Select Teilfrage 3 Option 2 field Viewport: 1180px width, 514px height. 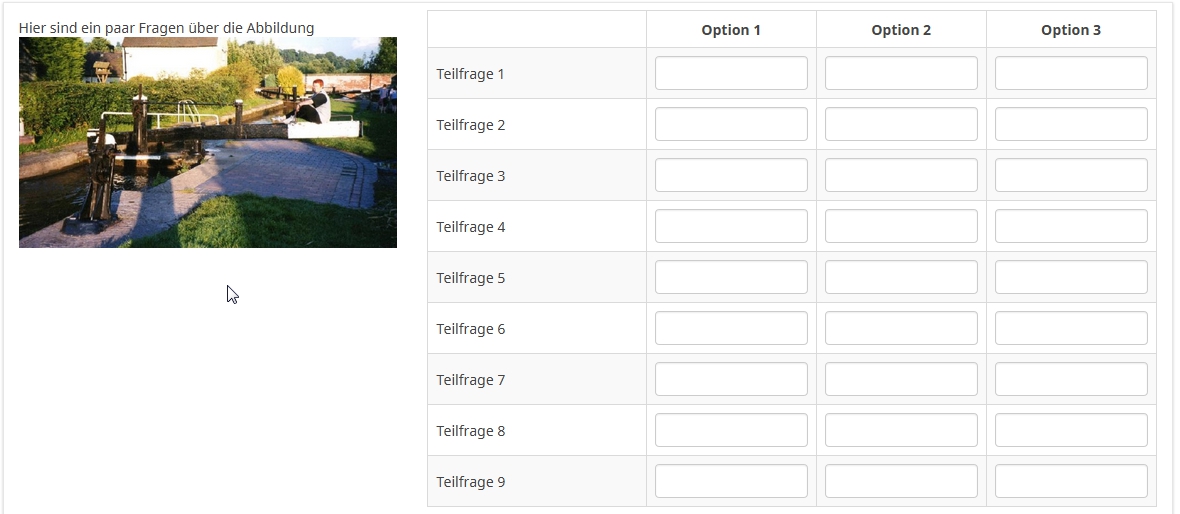(901, 175)
